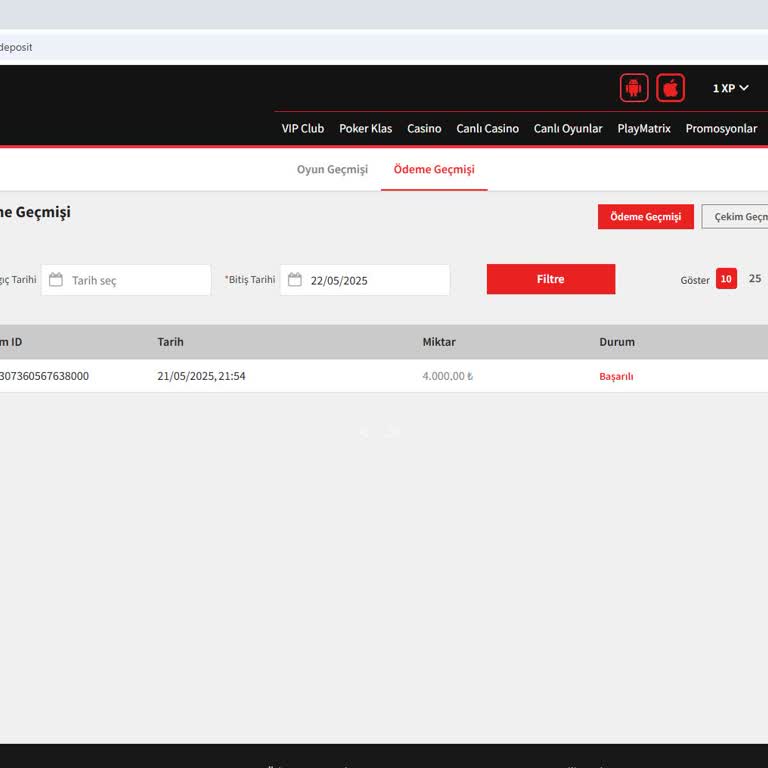Switch to the Oyun Geçmişi tab
Image resolution: width=768 pixels, height=768 pixels.
point(332,169)
